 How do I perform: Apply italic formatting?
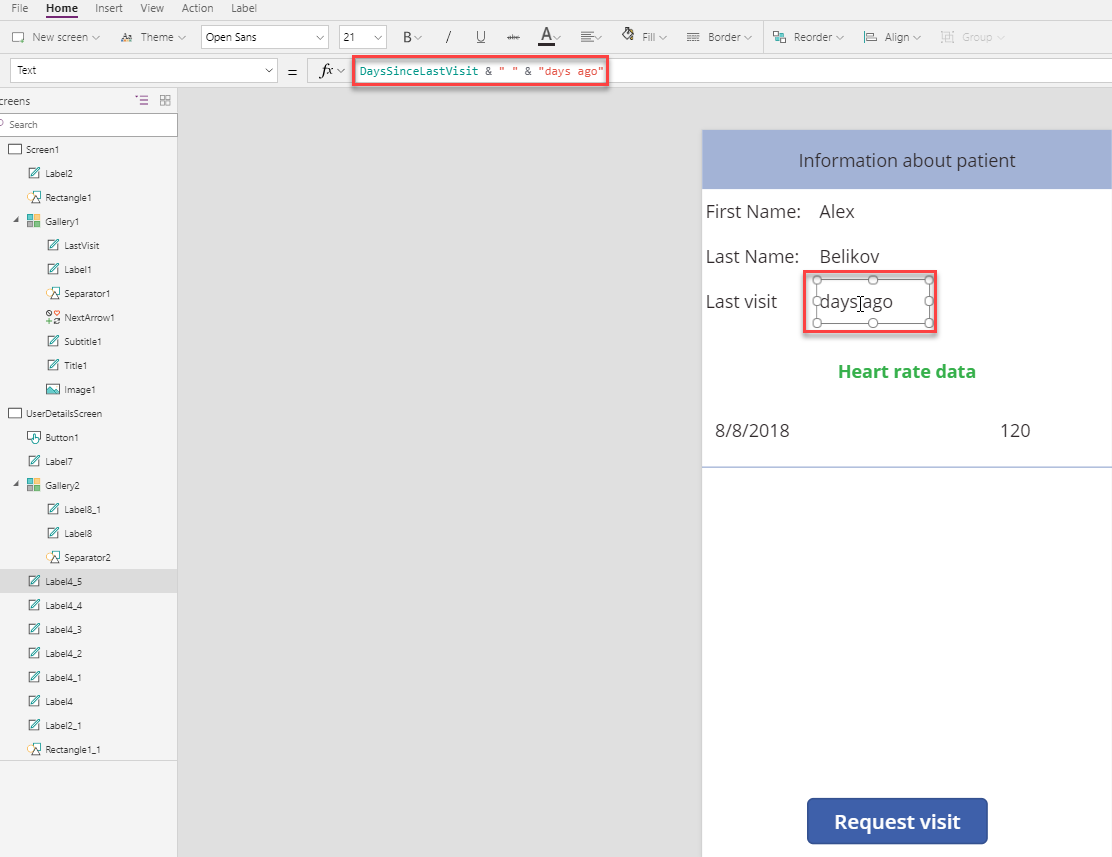447,38
